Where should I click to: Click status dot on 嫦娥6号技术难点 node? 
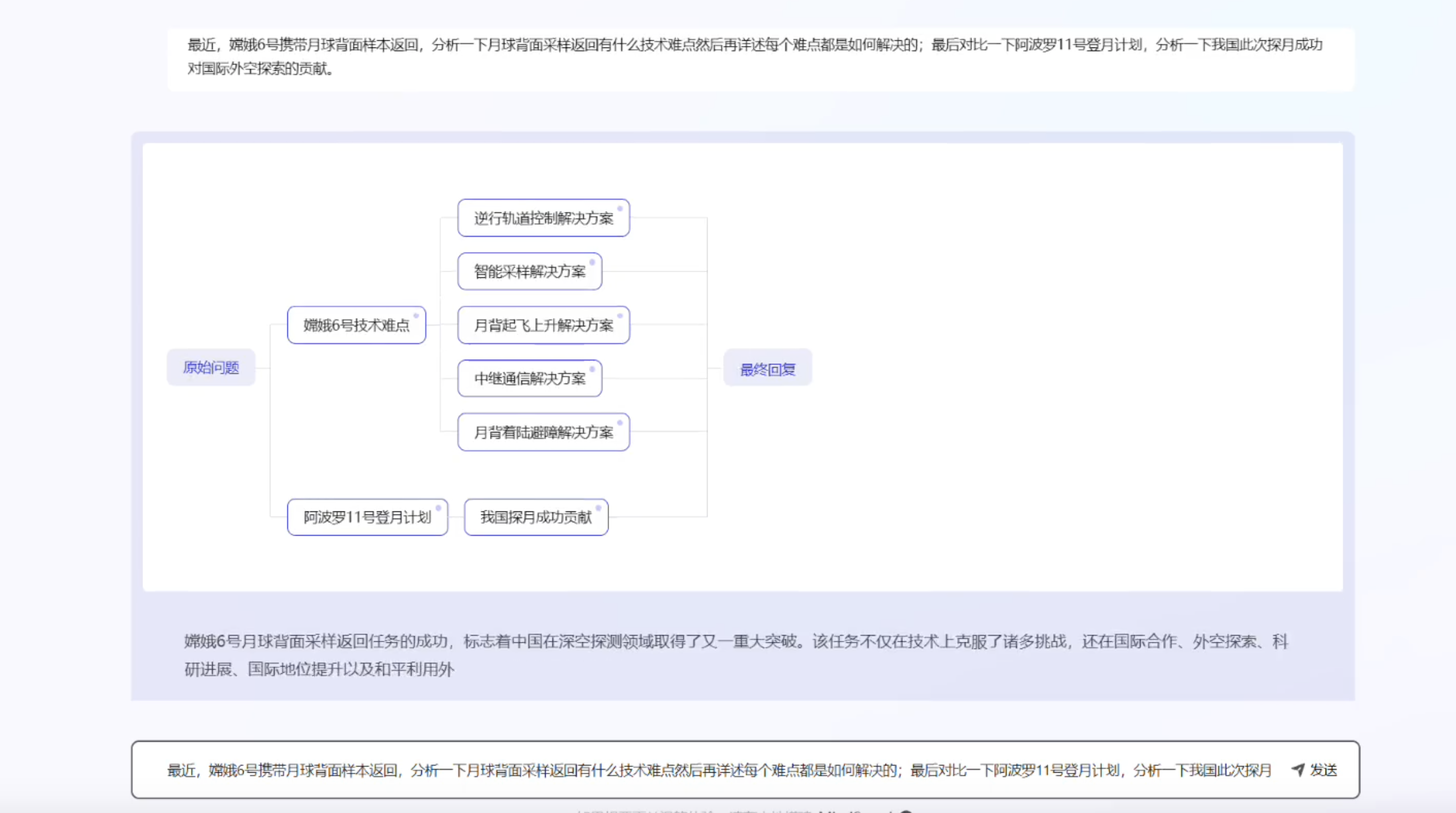416,315
